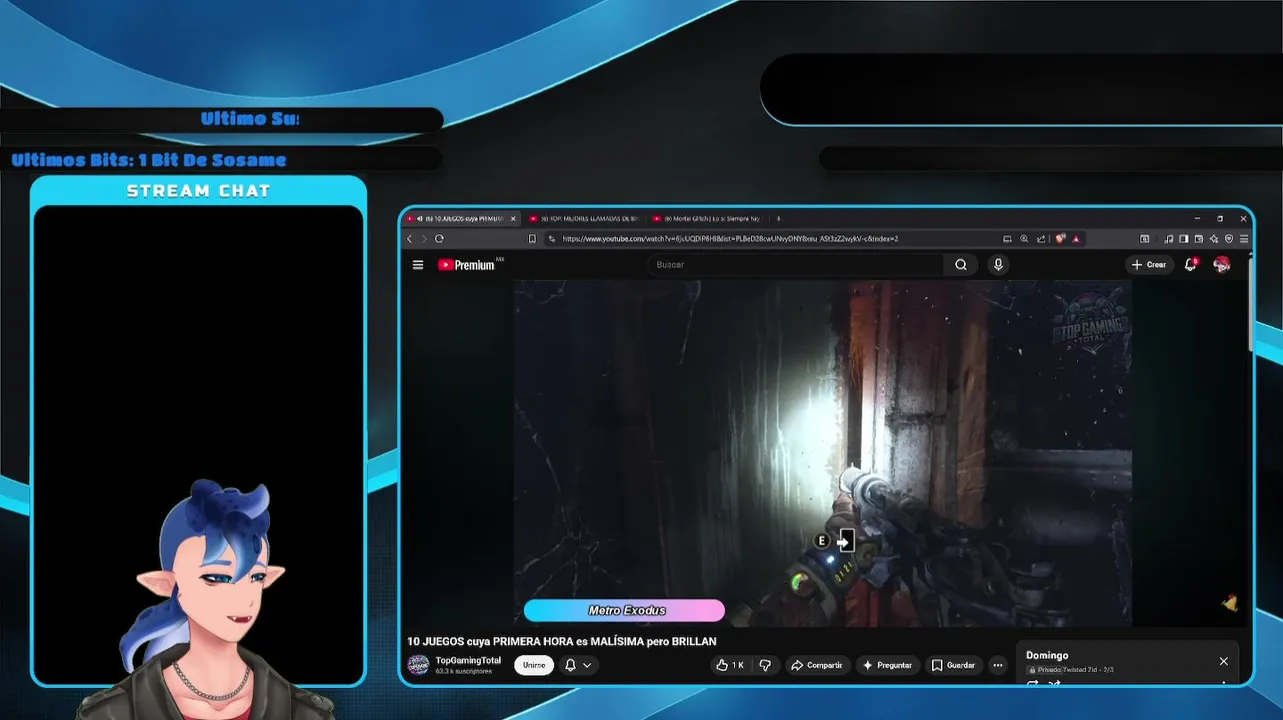Open the media control music note icon
1283x720 pixels.
pyautogui.click(x=1168, y=239)
